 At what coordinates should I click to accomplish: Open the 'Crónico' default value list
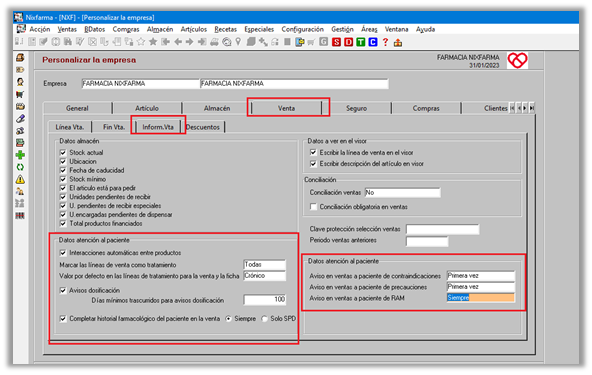click(265, 276)
